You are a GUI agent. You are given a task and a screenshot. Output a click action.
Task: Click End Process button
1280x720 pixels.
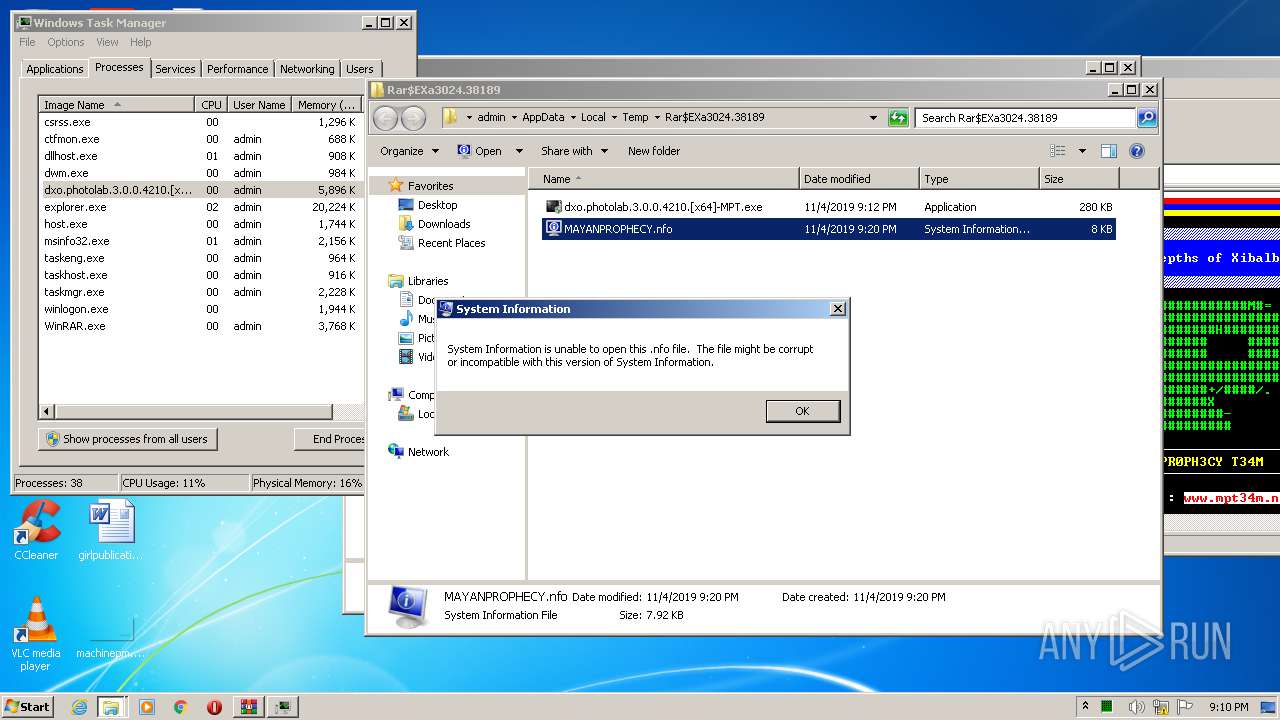[330, 439]
